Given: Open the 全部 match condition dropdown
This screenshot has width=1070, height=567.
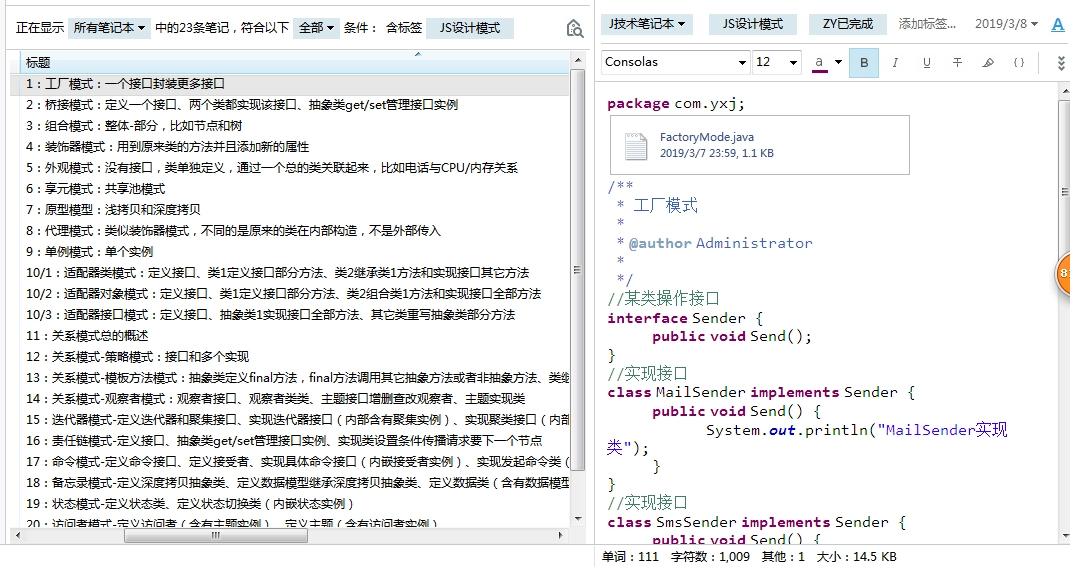Looking at the screenshot, I should [316, 28].
